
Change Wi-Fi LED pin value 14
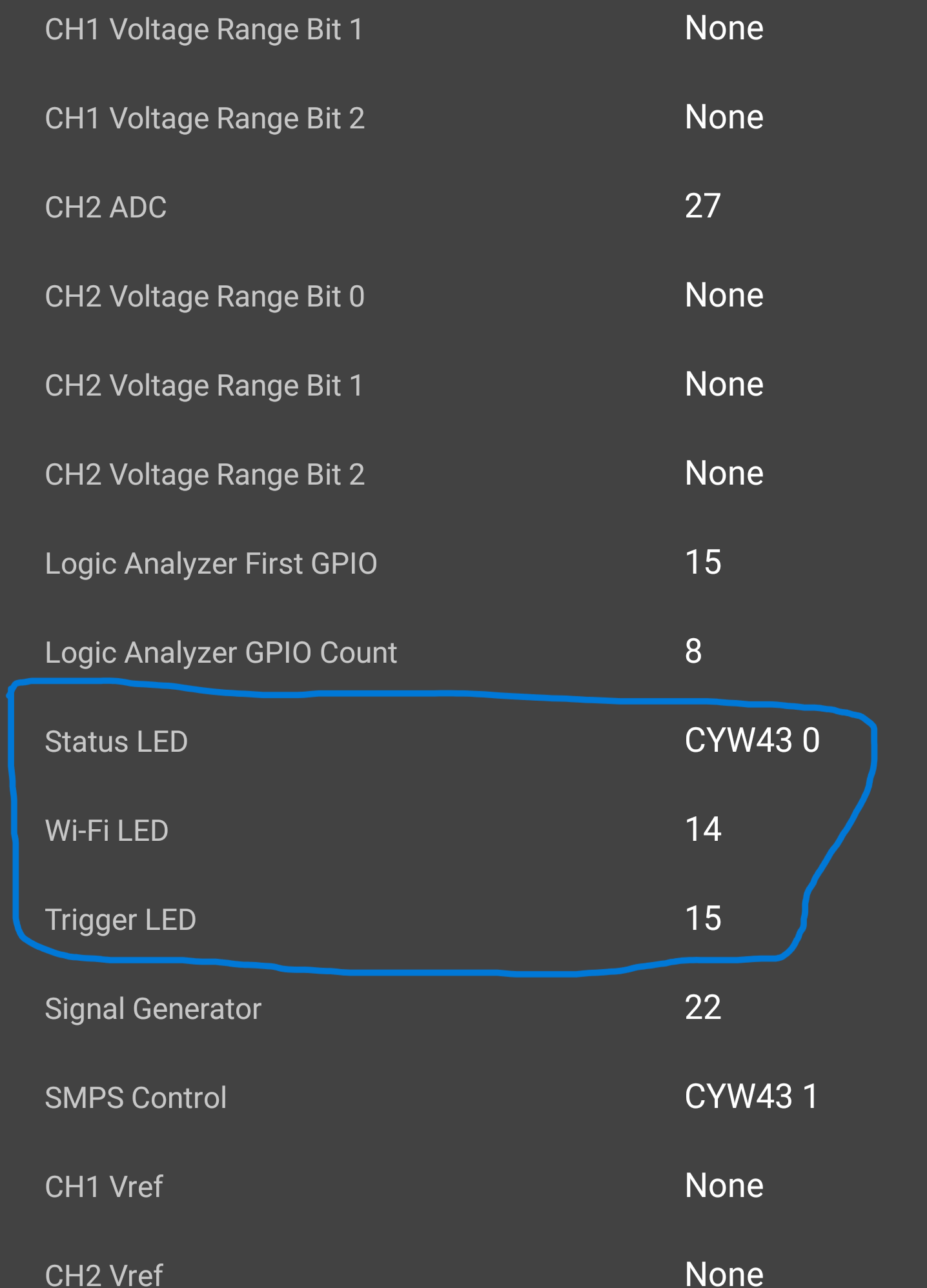pyautogui.click(x=703, y=830)
